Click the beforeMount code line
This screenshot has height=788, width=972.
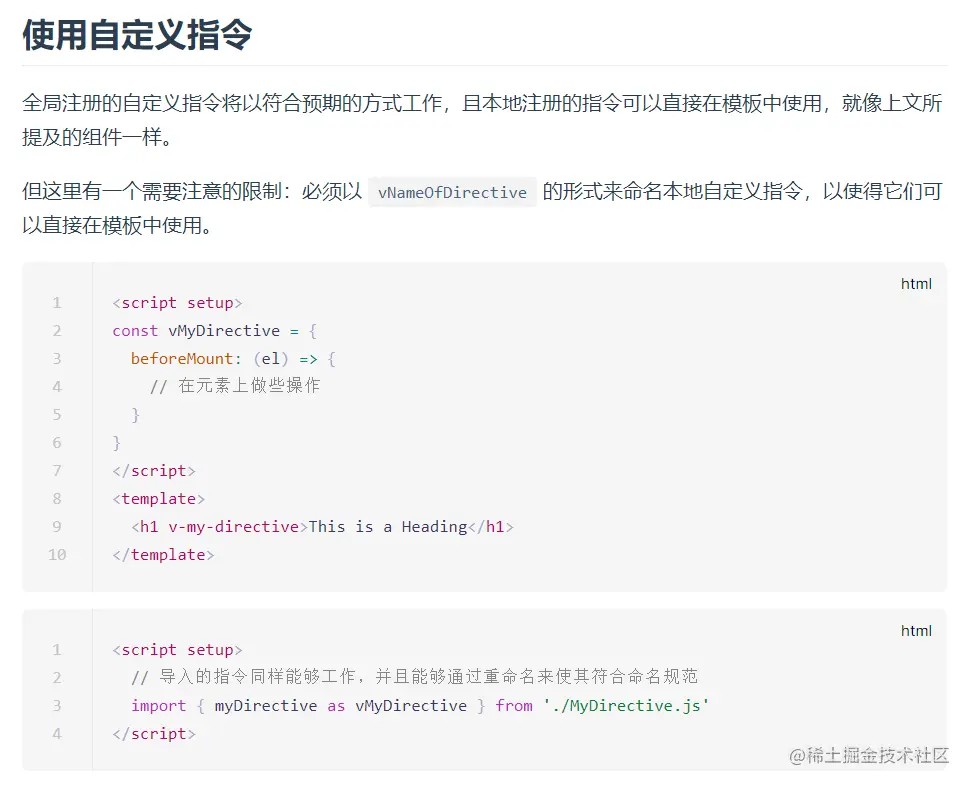point(233,359)
